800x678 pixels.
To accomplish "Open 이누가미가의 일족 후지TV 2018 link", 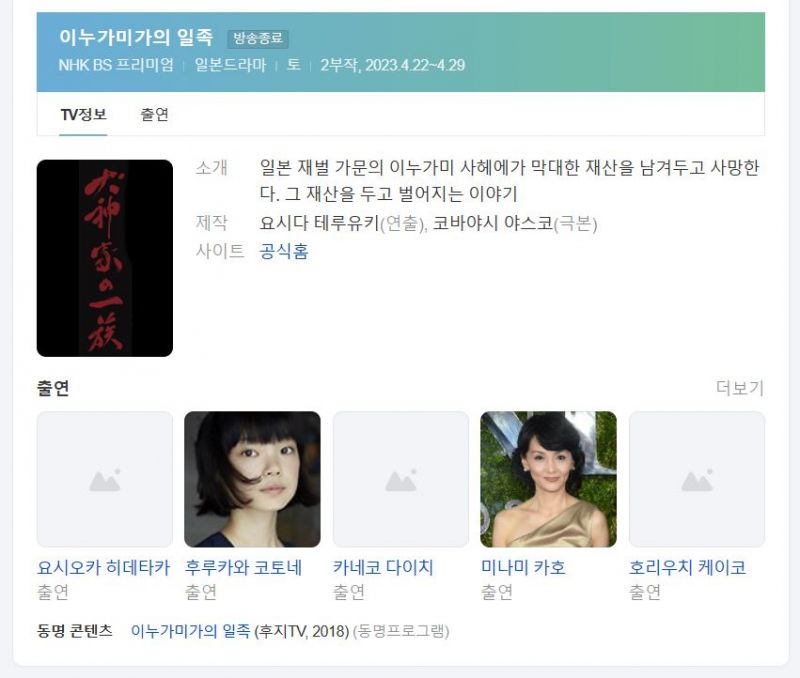I will tap(190, 631).
